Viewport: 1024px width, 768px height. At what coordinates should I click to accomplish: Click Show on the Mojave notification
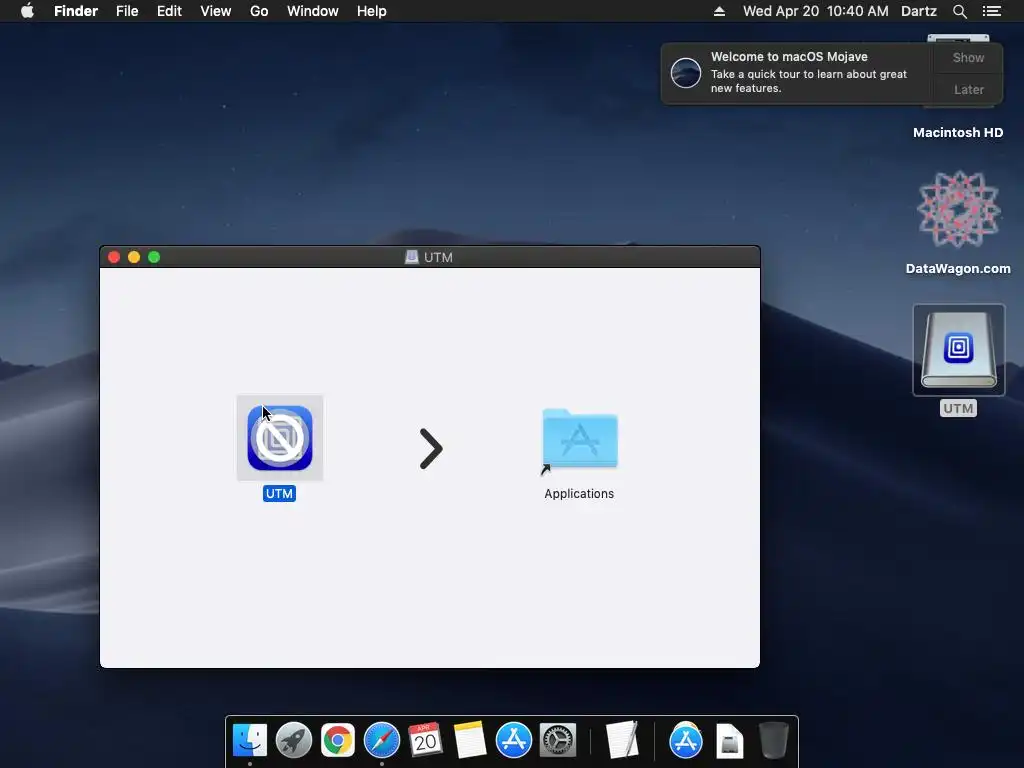[968, 57]
